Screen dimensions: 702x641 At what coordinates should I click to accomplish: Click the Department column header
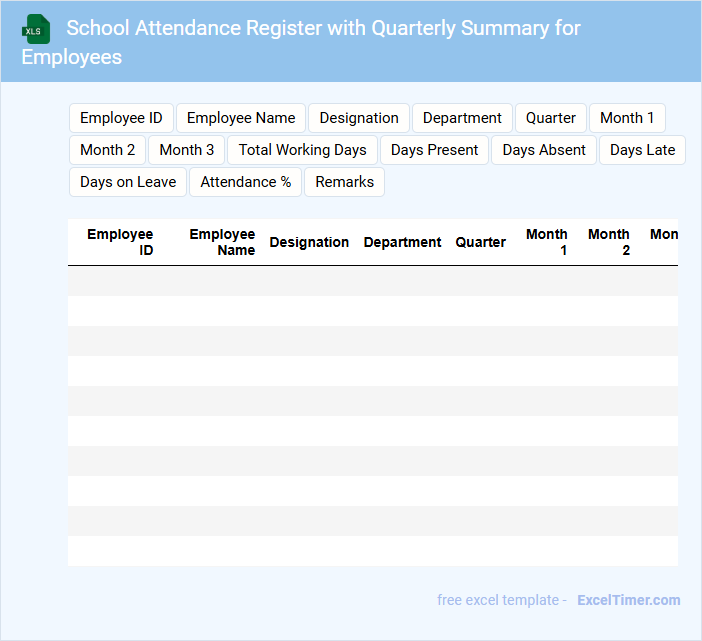pyautogui.click(x=402, y=242)
